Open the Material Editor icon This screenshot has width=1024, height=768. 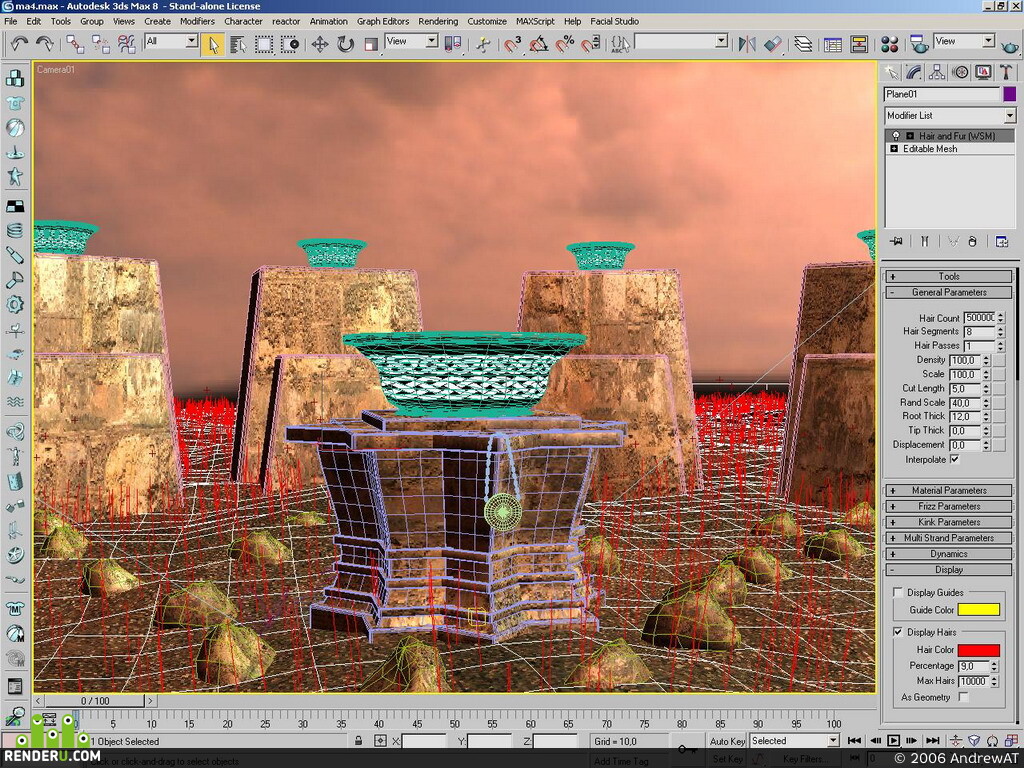click(889, 44)
